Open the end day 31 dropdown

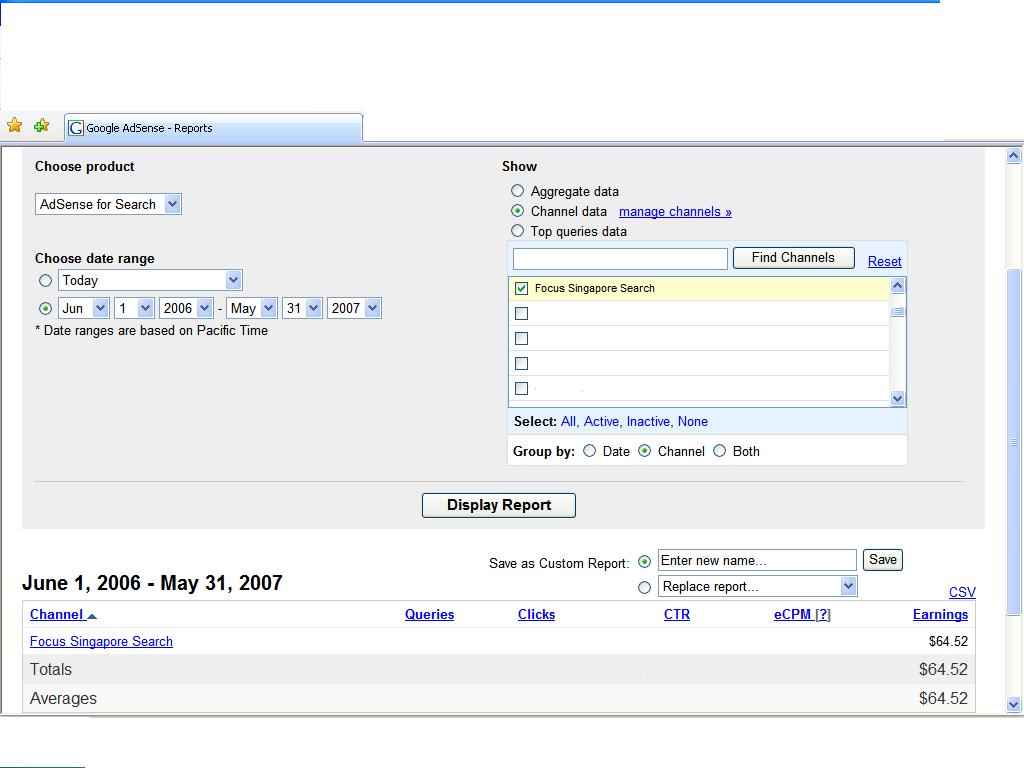point(302,308)
